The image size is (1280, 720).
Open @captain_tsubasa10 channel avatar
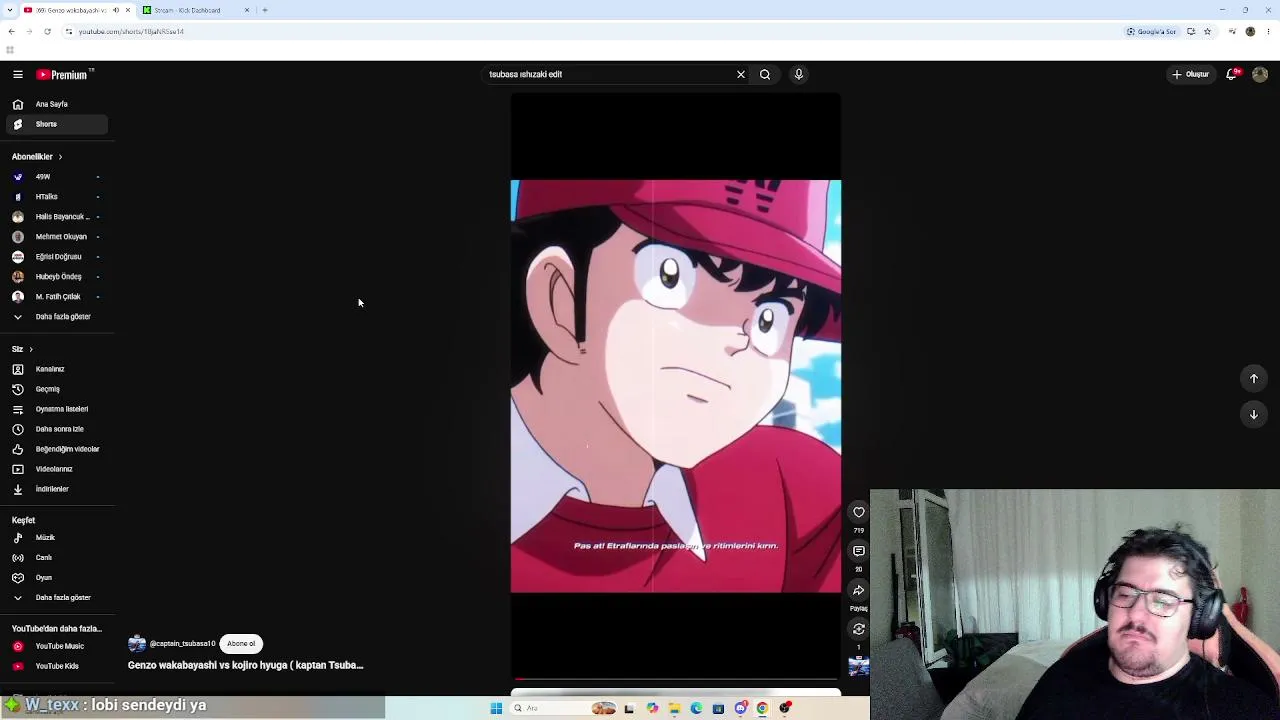(137, 644)
